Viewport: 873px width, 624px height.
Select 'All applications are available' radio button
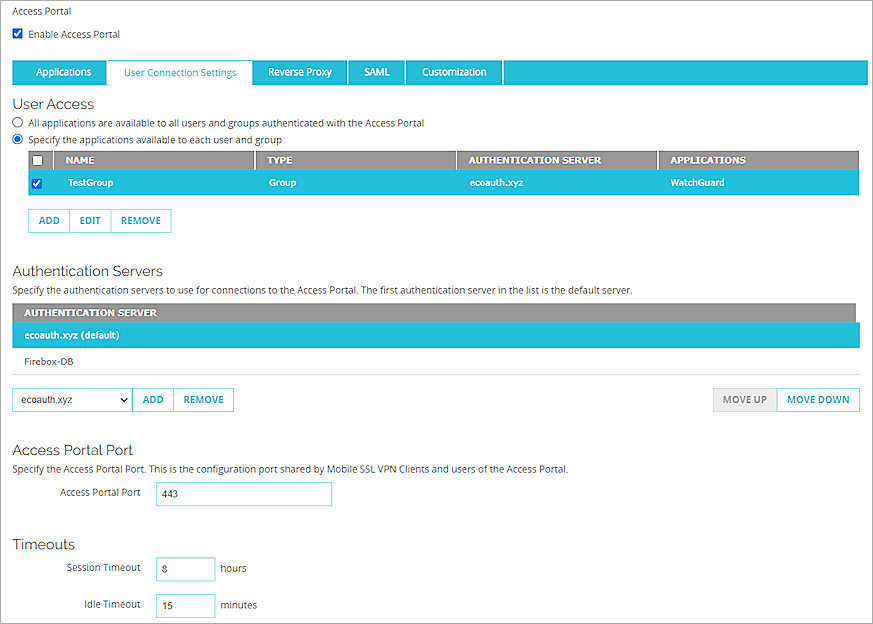tap(17, 122)
